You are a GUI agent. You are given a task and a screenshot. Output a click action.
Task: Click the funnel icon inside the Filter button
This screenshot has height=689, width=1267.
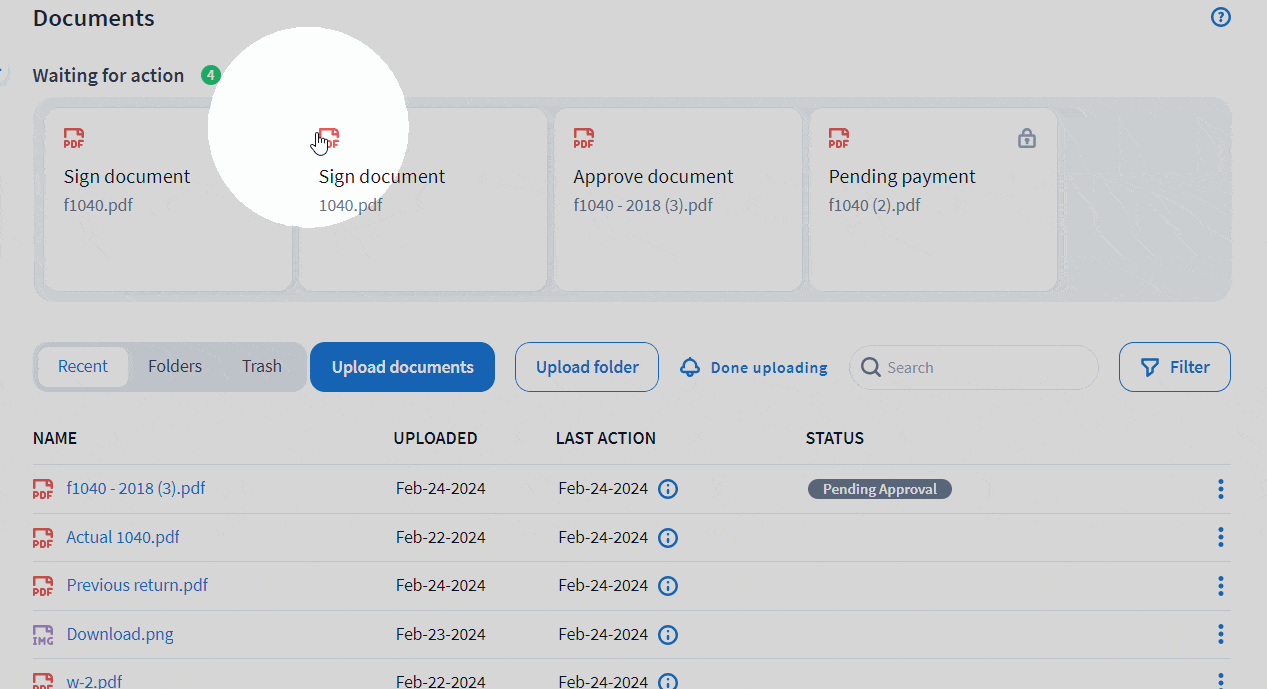pyautogui.click(x=1149, y=367)
